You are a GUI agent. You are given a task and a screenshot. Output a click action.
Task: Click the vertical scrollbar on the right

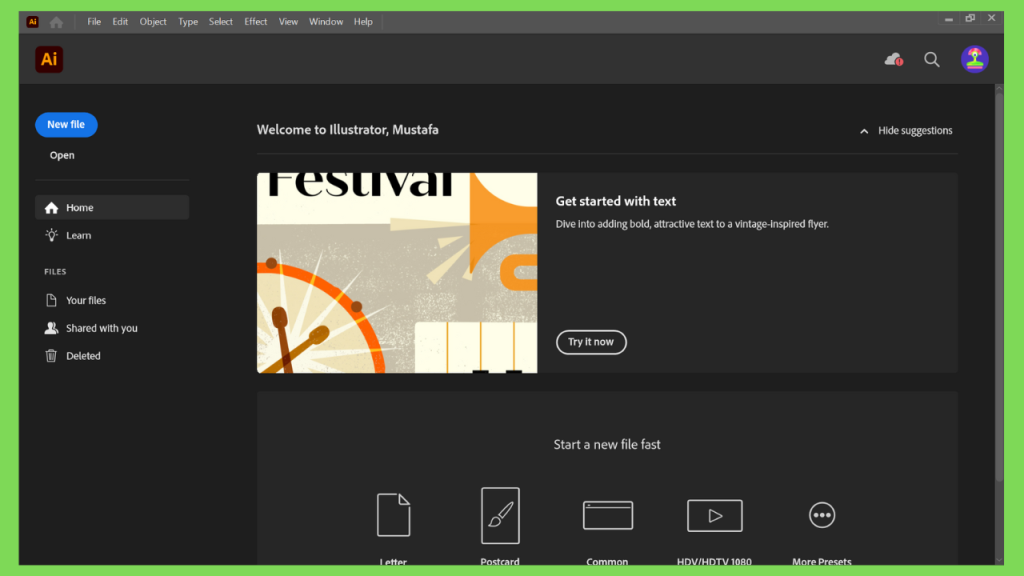[x=999, y=287]
